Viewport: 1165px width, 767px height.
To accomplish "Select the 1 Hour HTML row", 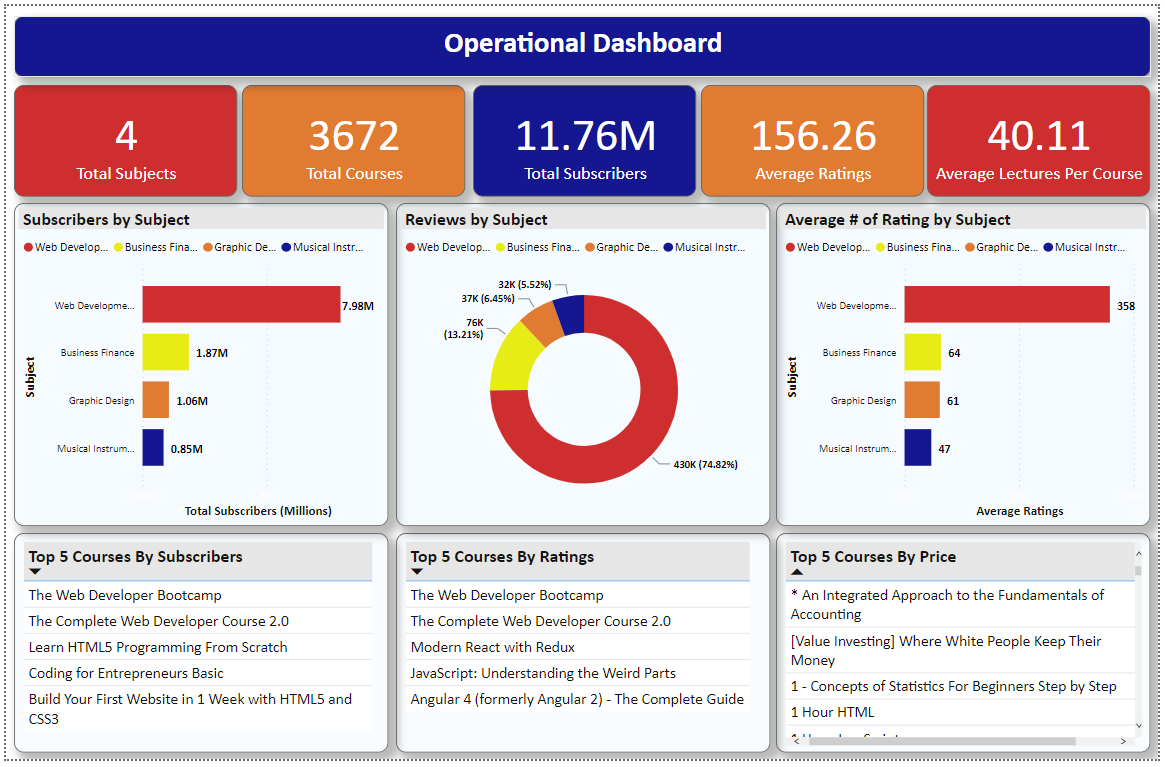I will [961, 712].
